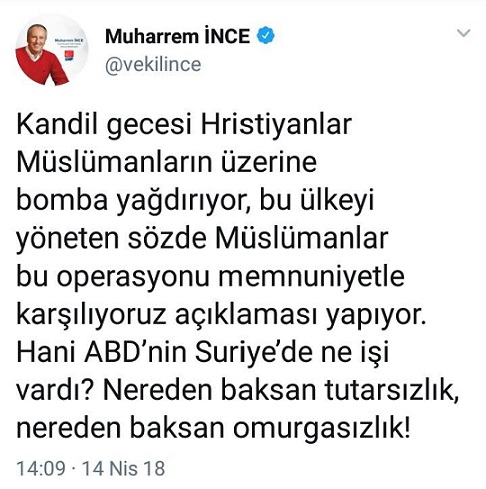Image resolution: width=486 pixels, height=489 pixels.
Task: Select the word memnuniyetle
Action: pos(311,277)
